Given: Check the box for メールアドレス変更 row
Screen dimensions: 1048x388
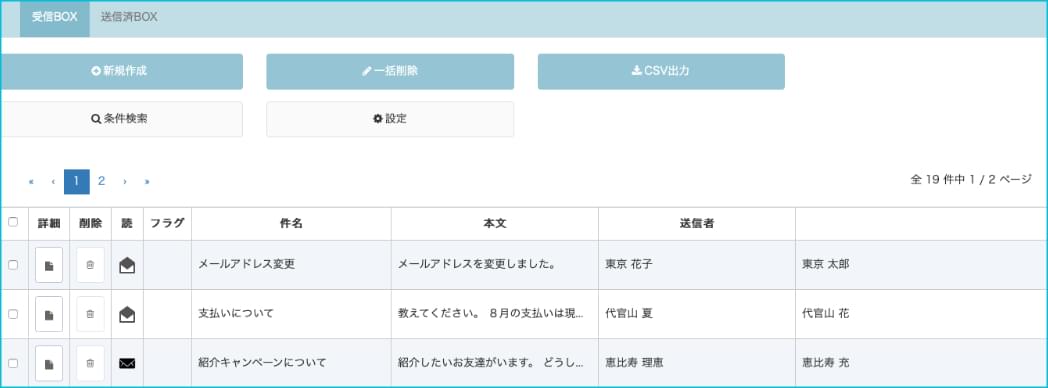Looking at the screenshot, I should (x=13, y=265).
